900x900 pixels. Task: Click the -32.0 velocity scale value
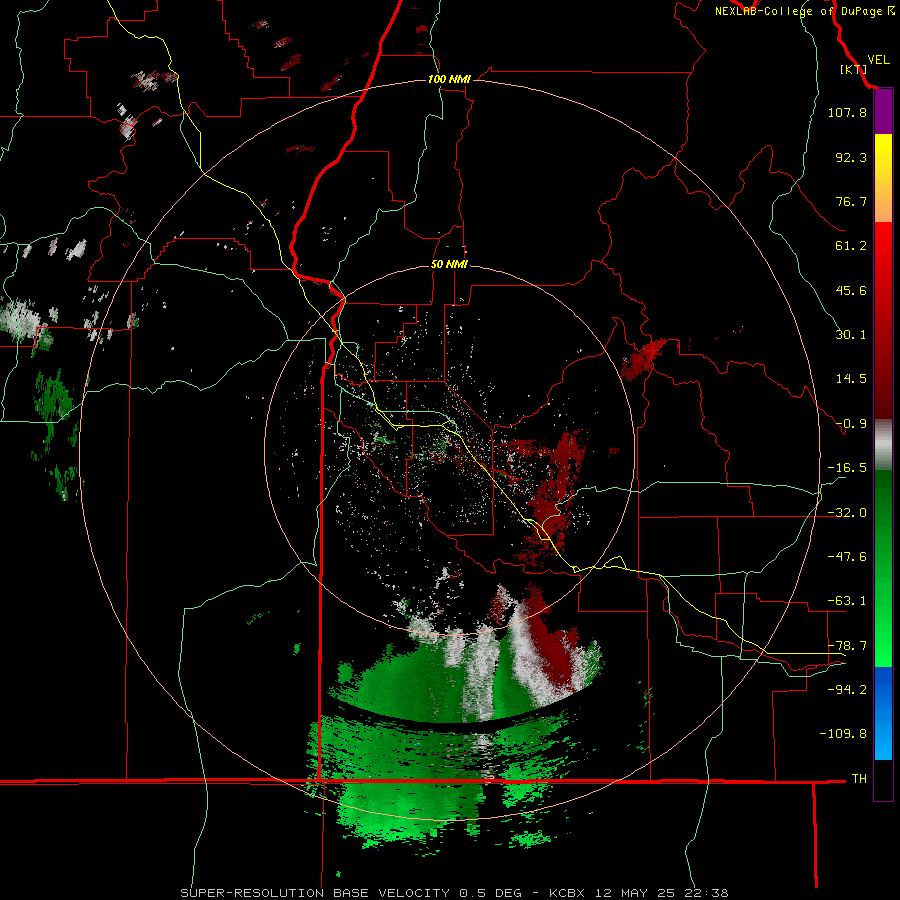point(847,513)
